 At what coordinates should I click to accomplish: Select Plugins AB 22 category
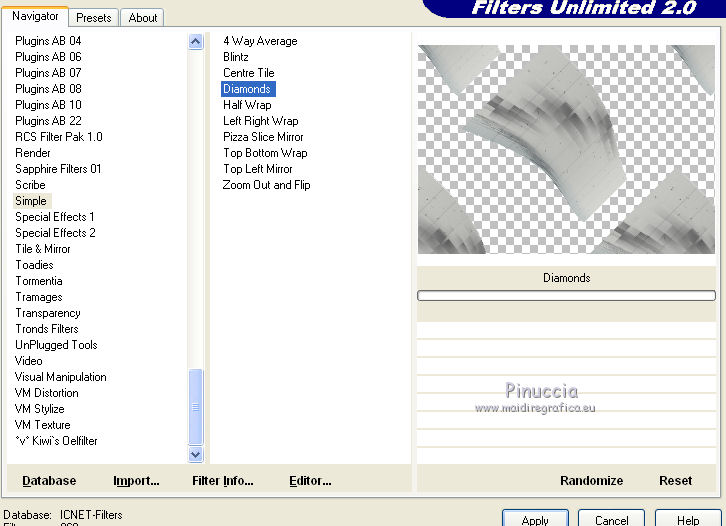click(48, 121)
